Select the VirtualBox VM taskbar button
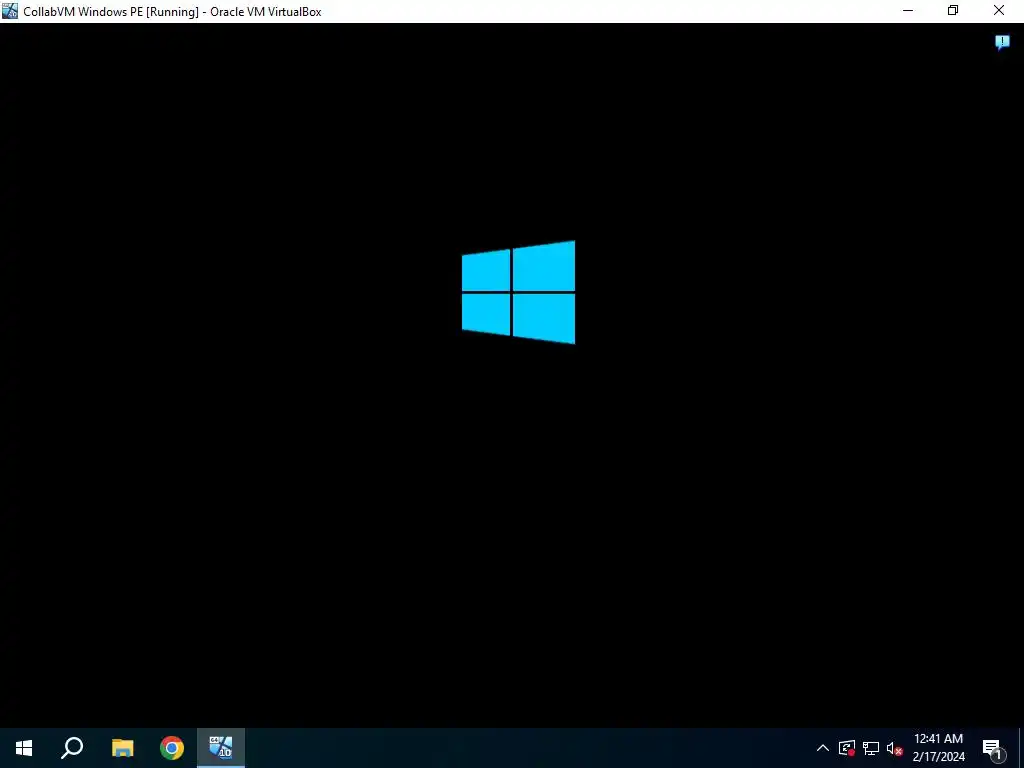Screen dimensions: 1024x768 click(221, 748)
